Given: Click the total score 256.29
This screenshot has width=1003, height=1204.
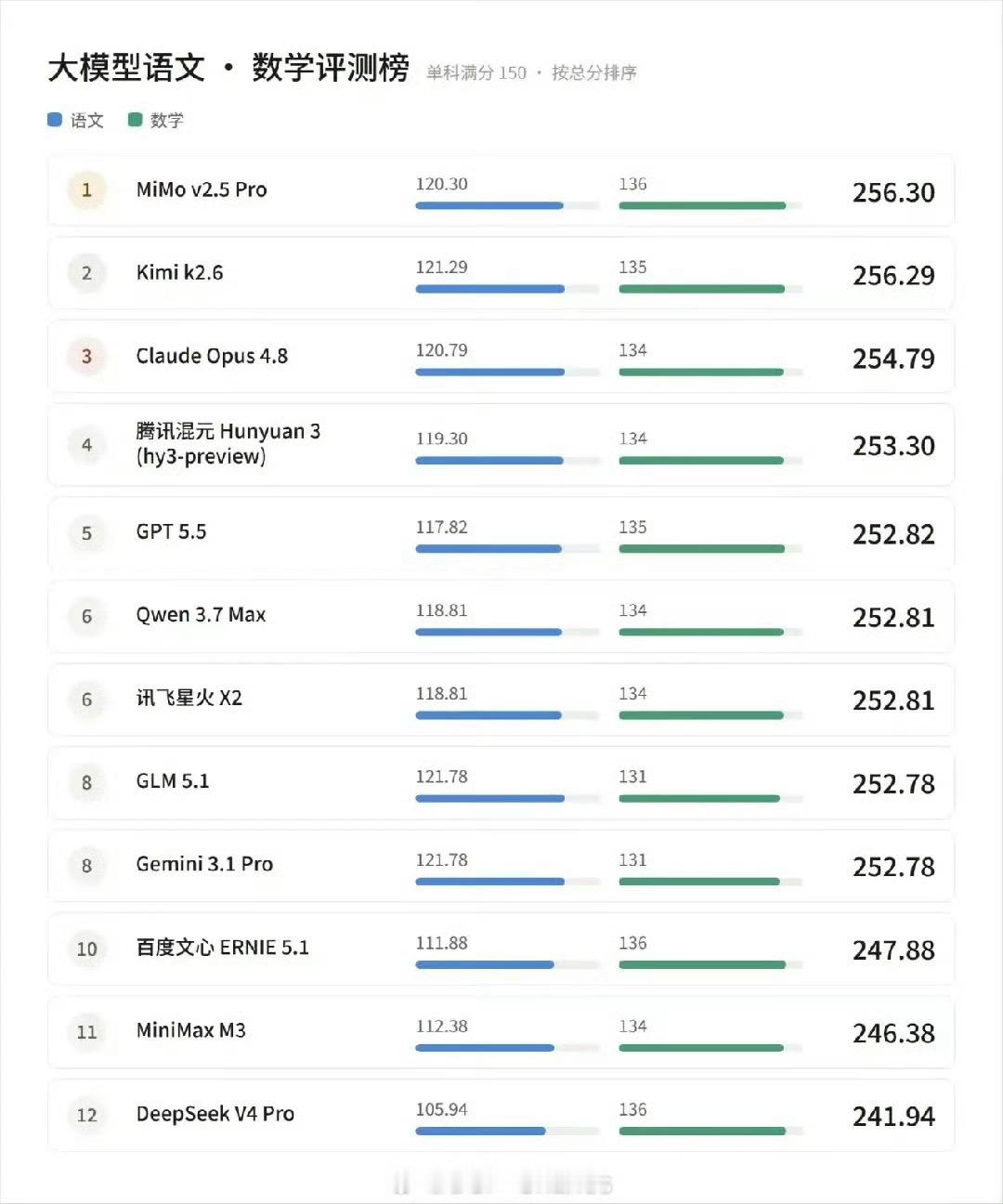Looking at the screenshot, I should click(x=893, y=275).
